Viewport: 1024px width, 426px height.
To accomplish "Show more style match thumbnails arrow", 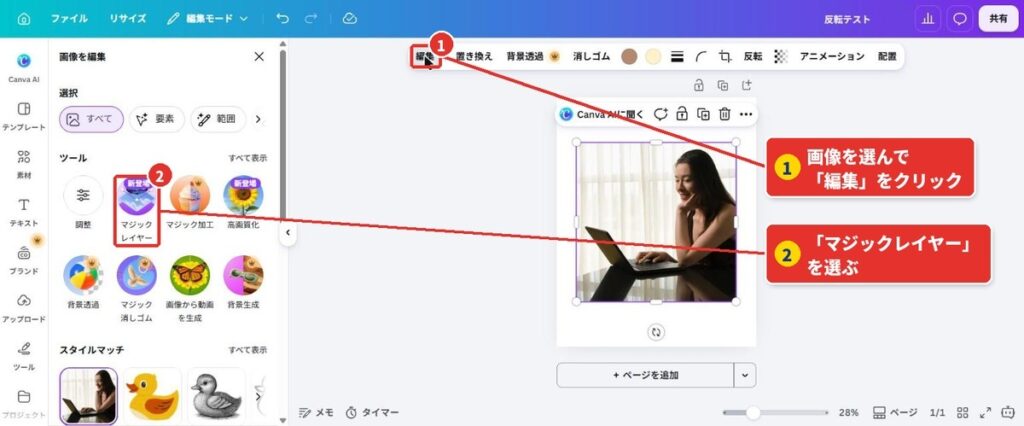I will click(x=258, y=396).
